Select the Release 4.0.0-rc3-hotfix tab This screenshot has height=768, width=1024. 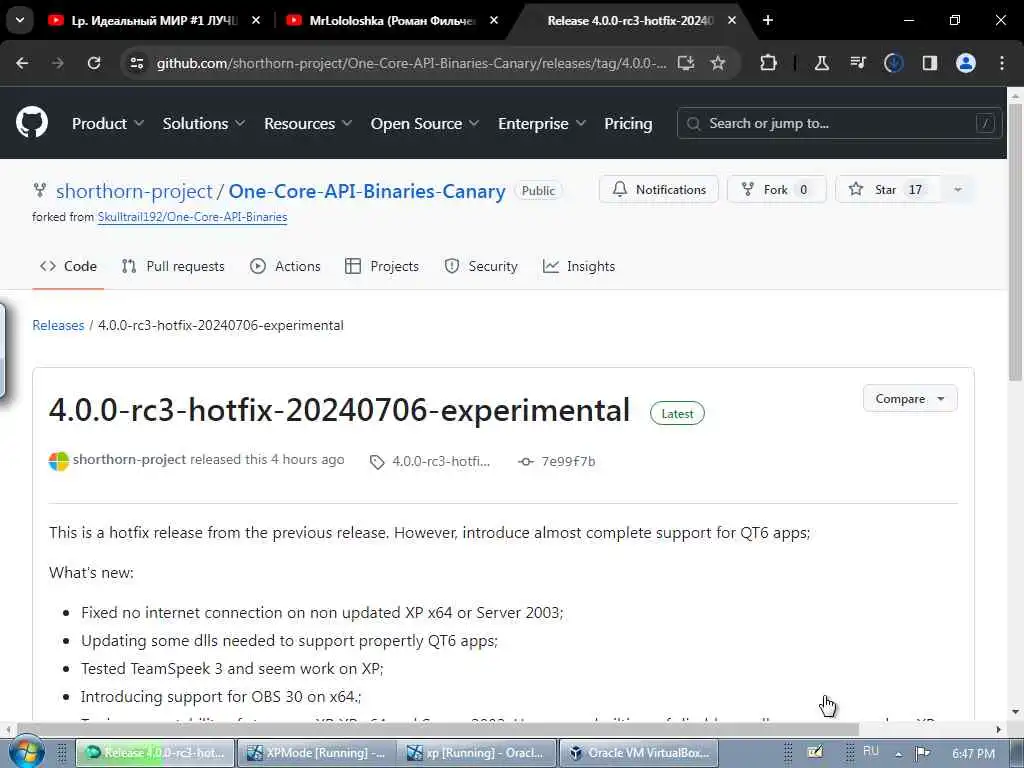tap(629, 20)
